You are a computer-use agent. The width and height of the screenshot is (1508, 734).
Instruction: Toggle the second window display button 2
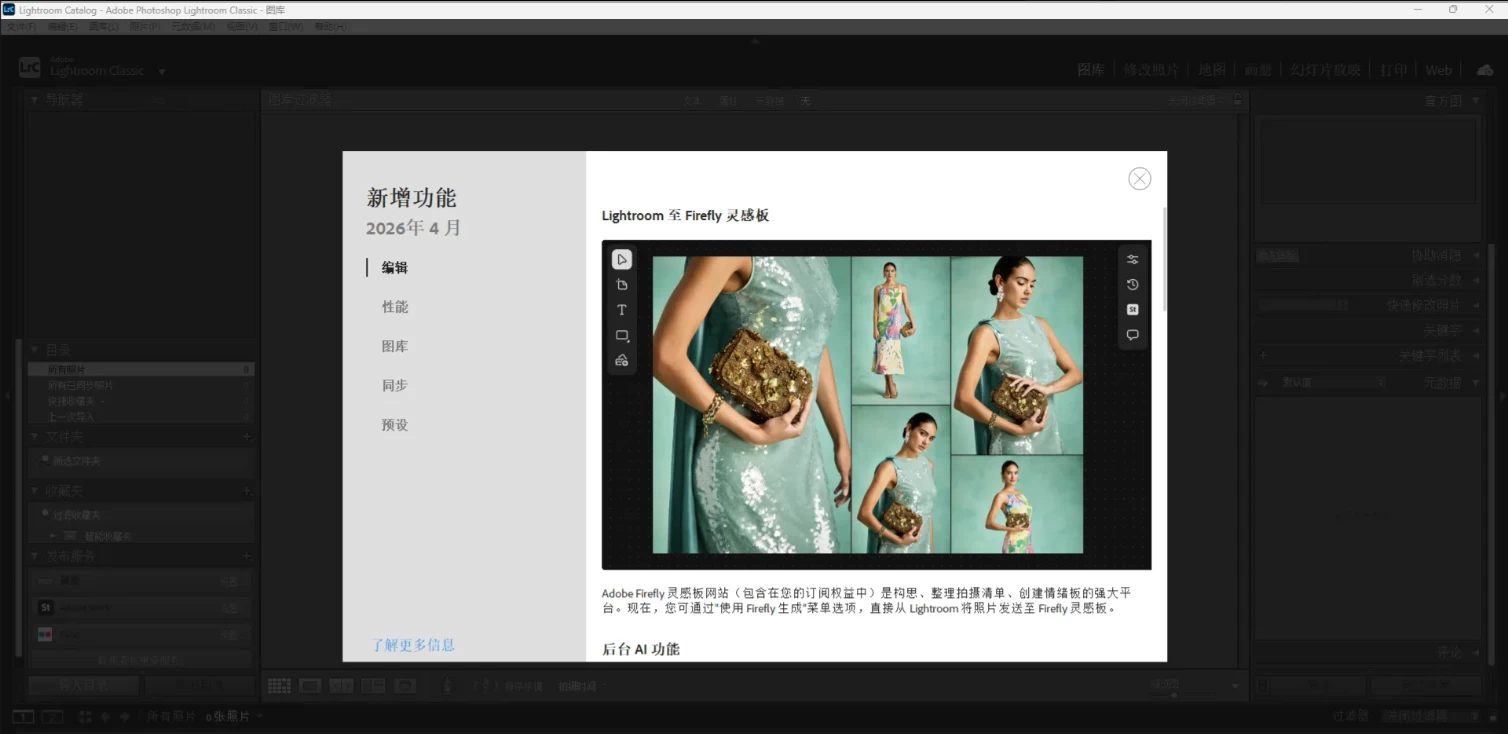coord(52,716)
